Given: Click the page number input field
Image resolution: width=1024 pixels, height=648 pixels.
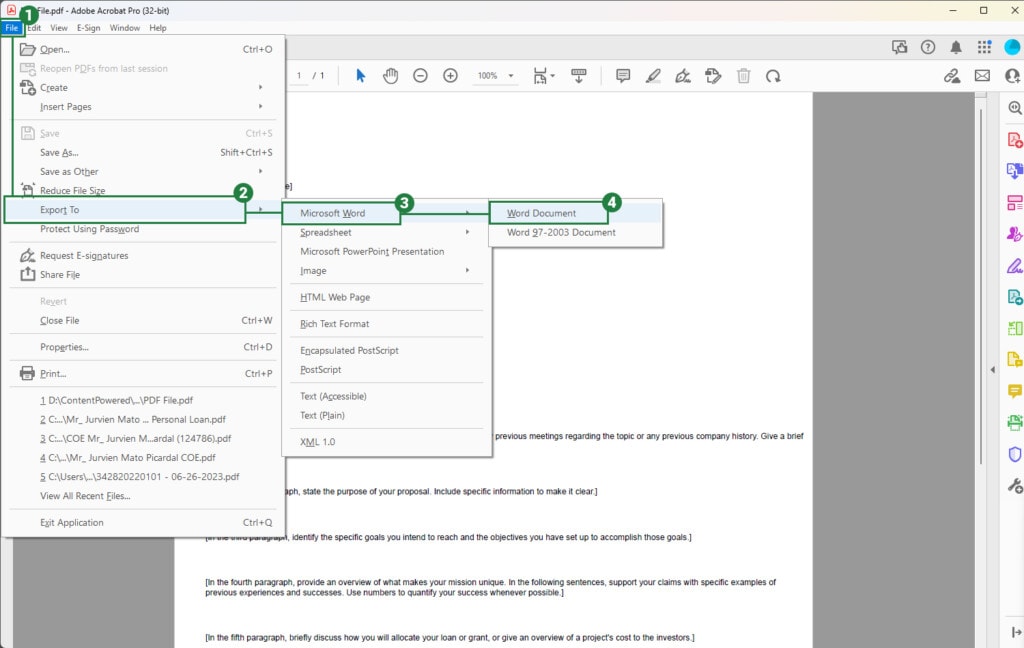Looking at the screenshot, I should [x=299, y=76].
